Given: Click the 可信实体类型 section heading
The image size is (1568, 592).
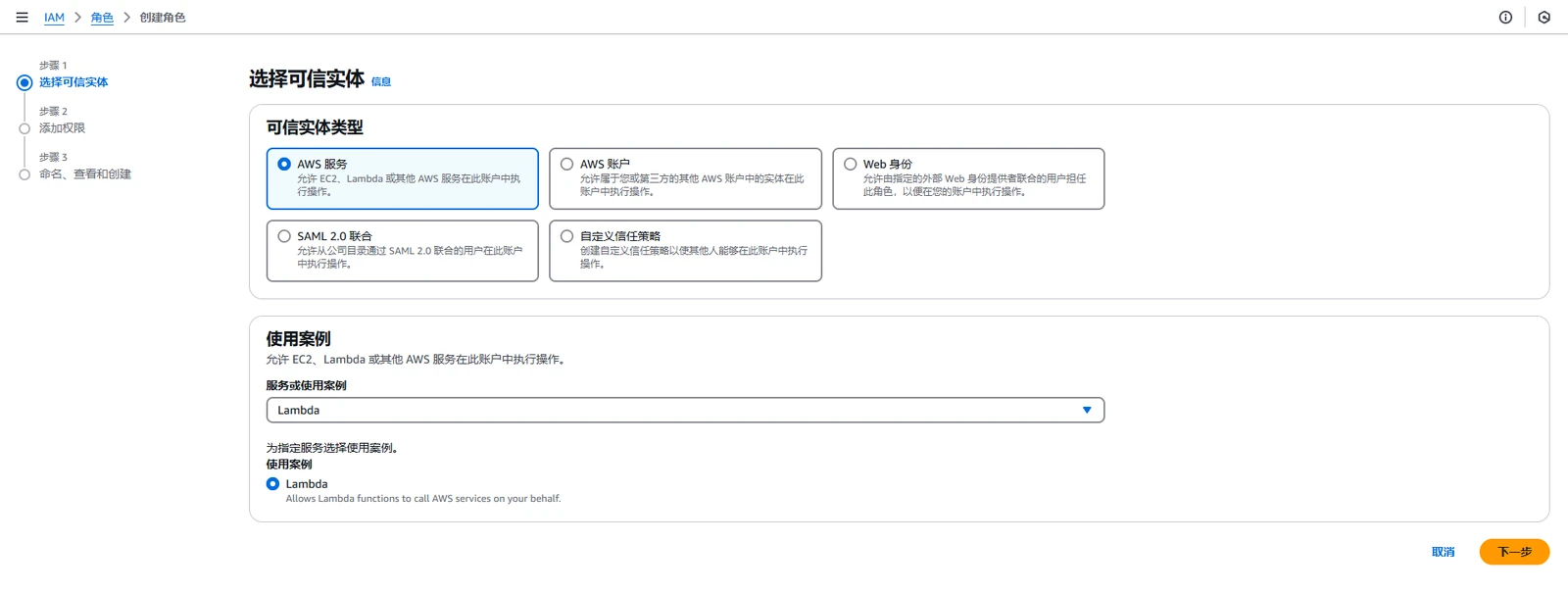Looking at the screenshot, I should (x=315, y=127).
